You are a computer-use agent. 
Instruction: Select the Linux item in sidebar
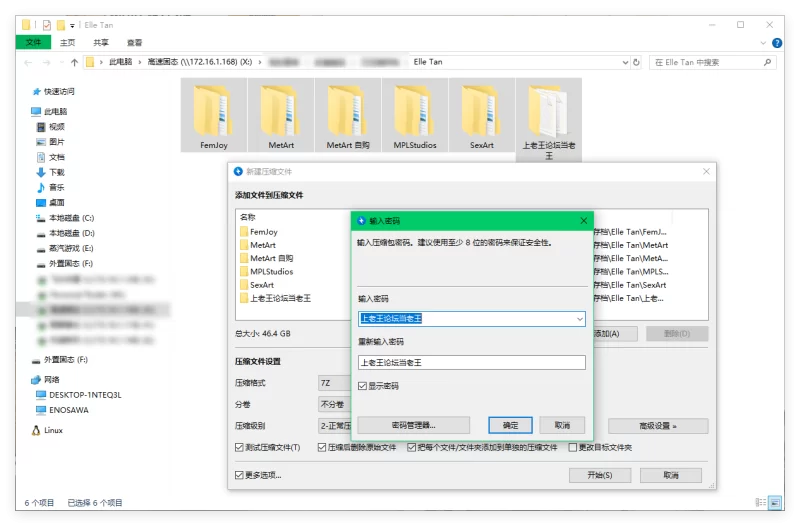point(52,430)
